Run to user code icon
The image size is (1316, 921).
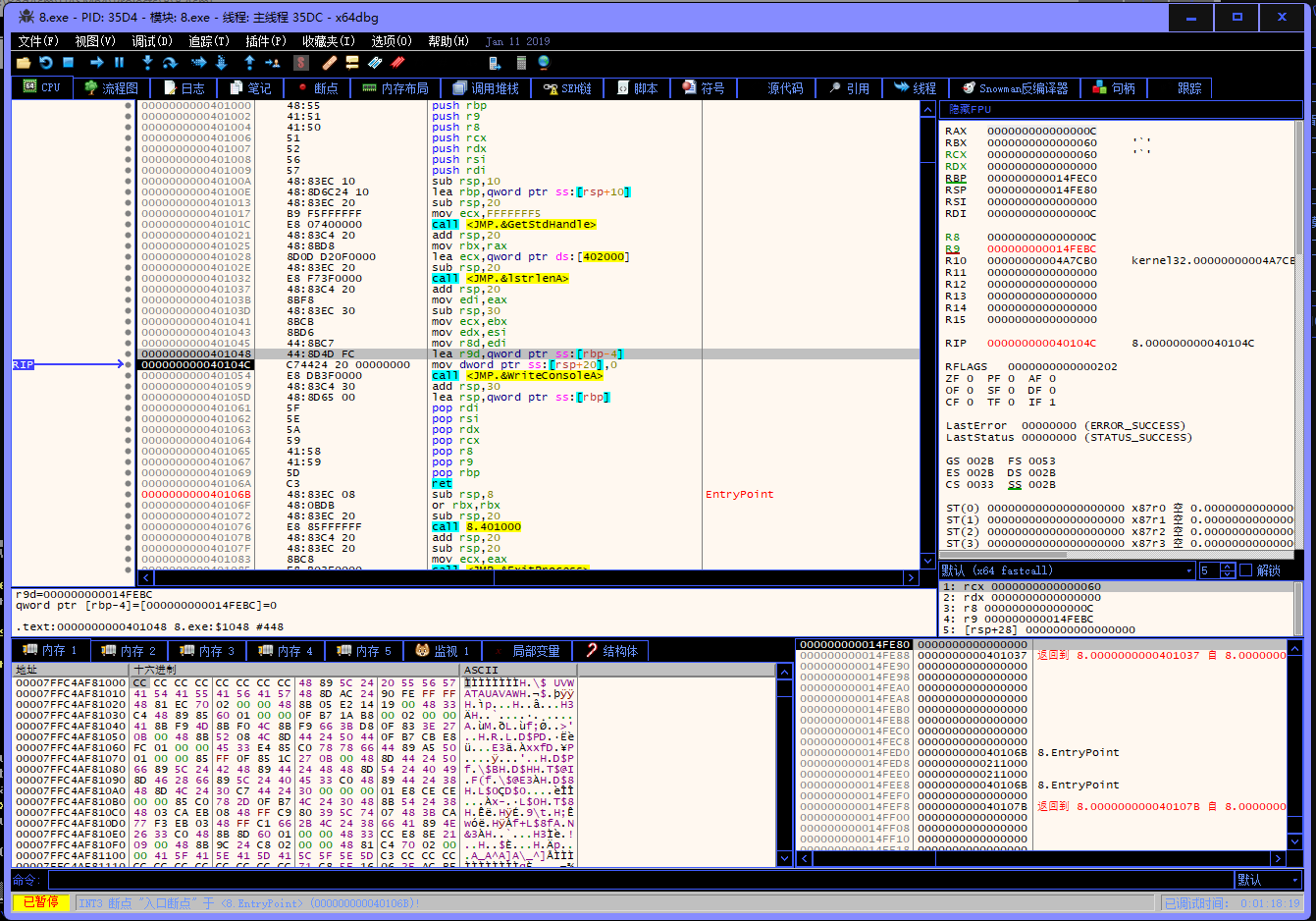(x=273, y=62)
